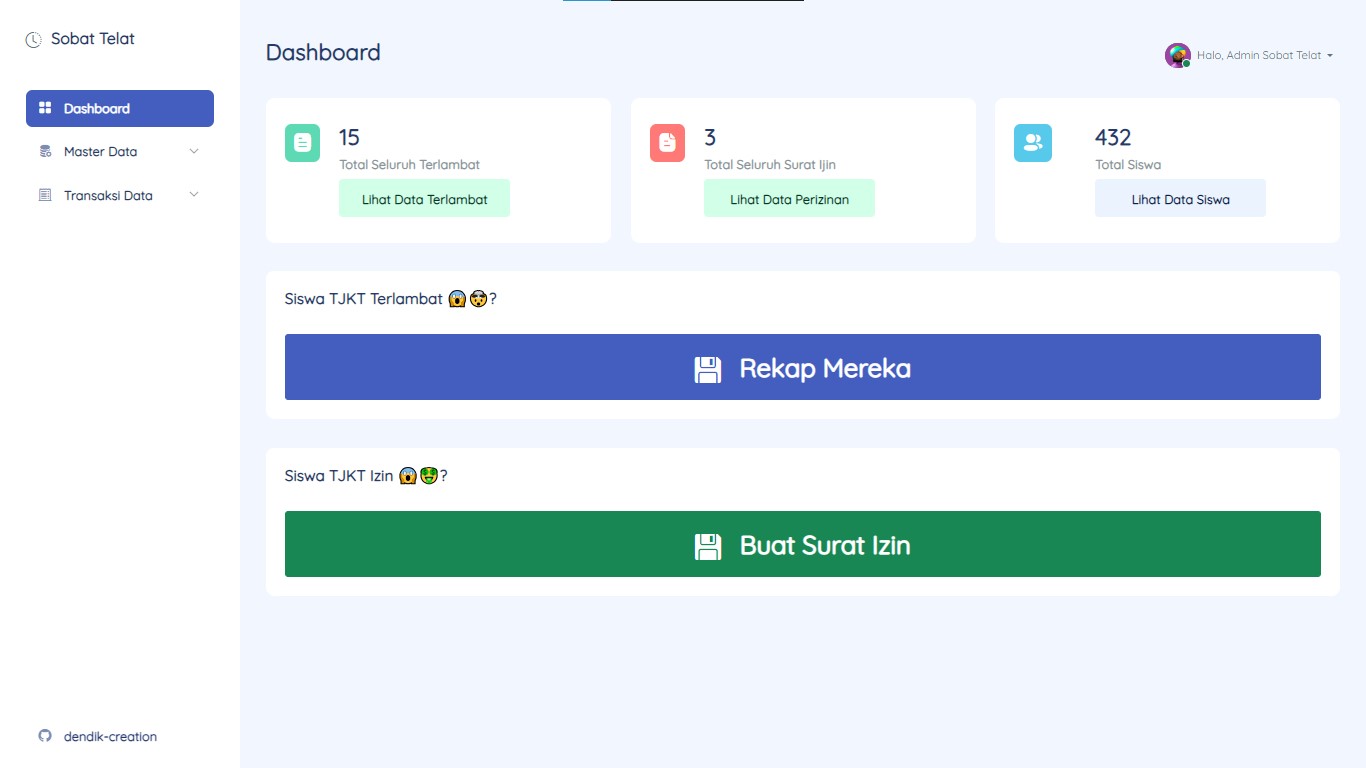Click the blue users icon for Total Siswa
This screenshot has width=1366, height=768.
1032,143
